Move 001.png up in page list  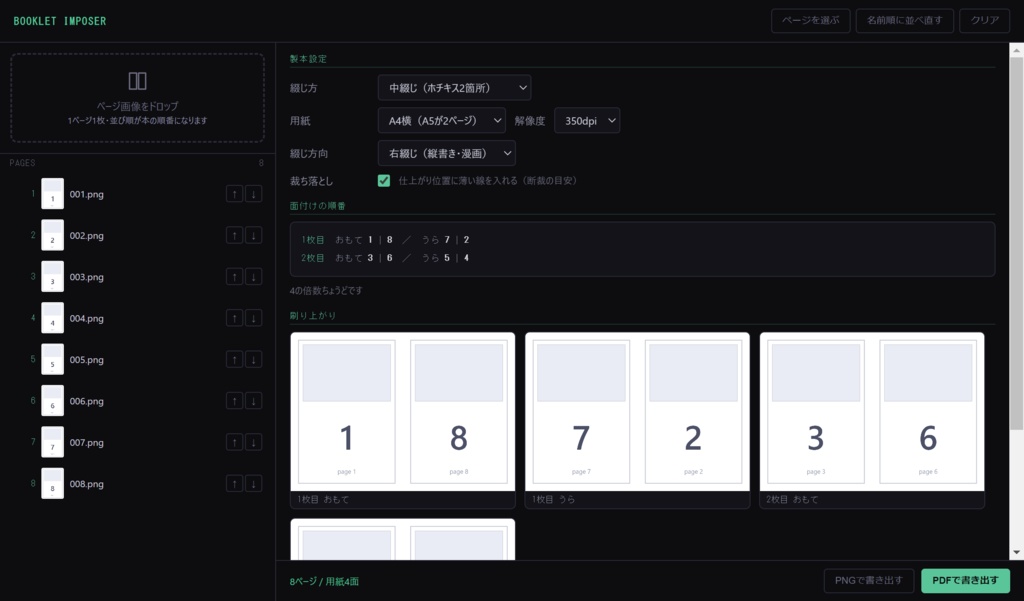tap(234, 194)
